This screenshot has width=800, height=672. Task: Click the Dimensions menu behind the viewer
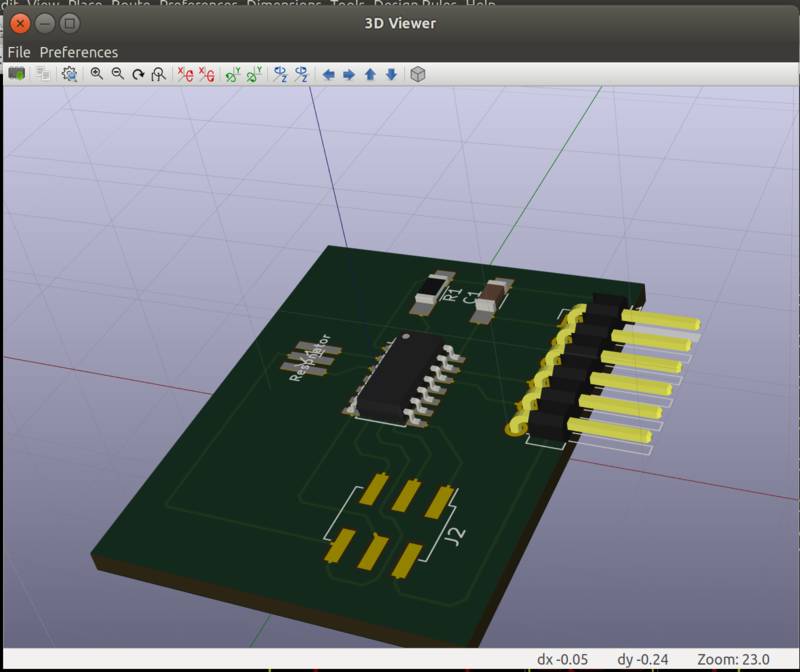[x=287, y=5]
